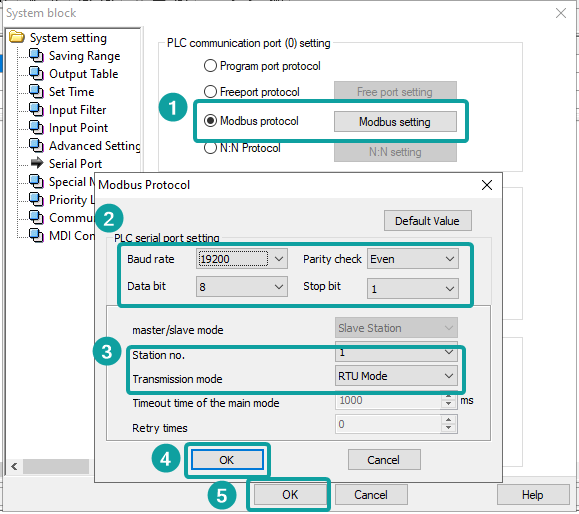Click the icon beside Commu item
The image size is (579, 514).
(36, 217)
